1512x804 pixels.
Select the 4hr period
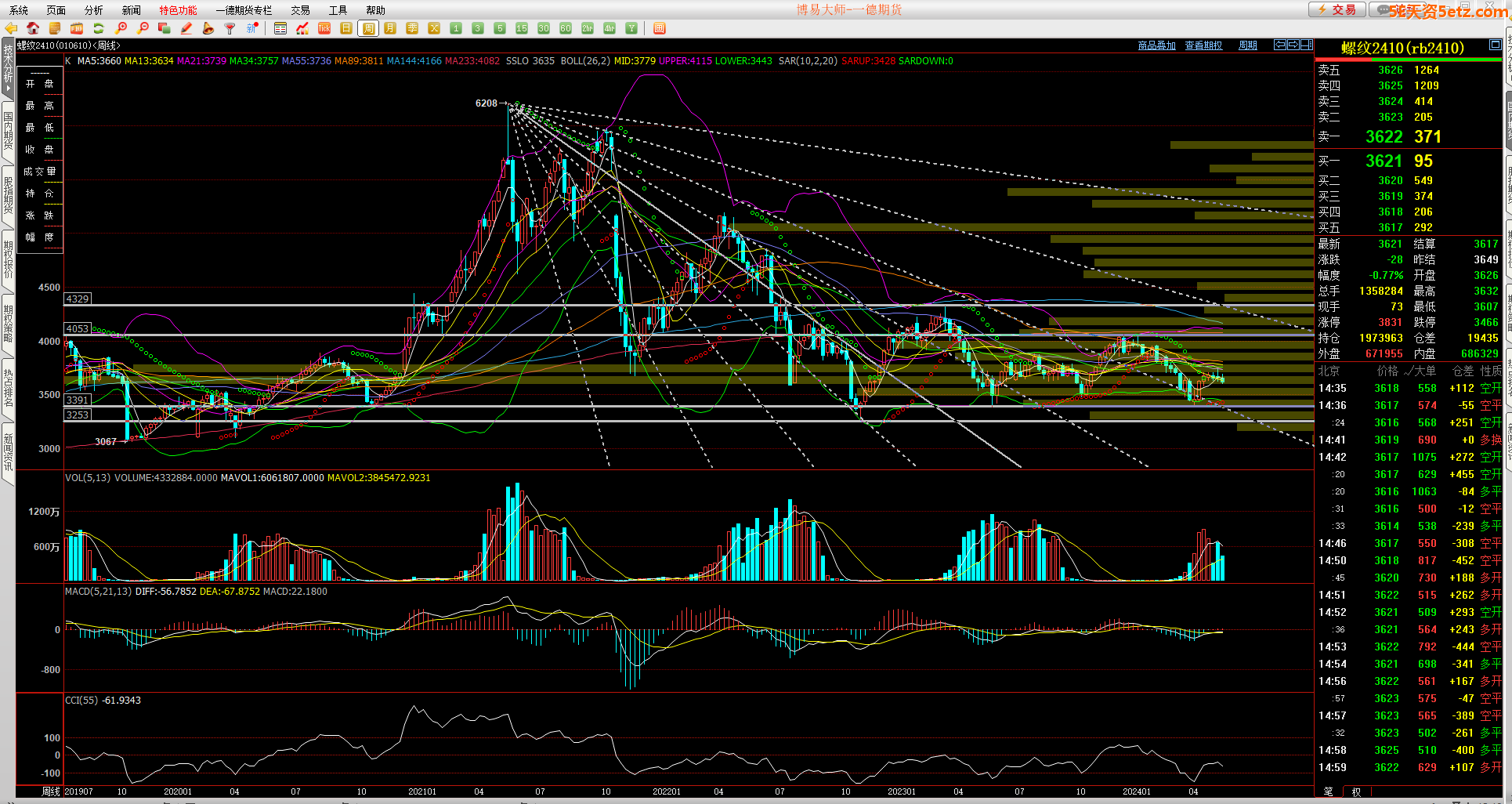pyautogui.click(x=610, y=28)
